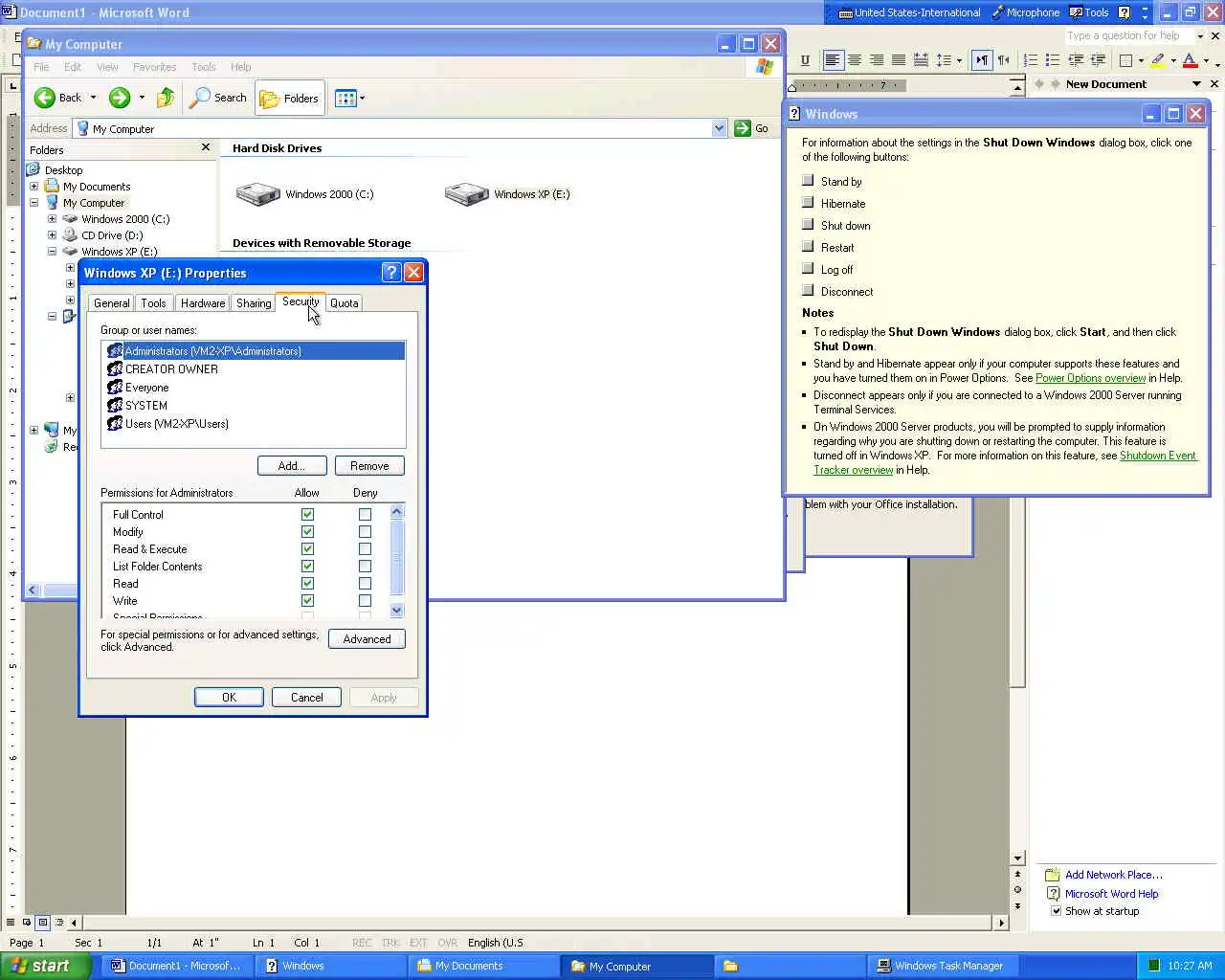The height and width of the screenshot is (980, 1225).
Task: Increase indent in Word toolbar
Action: (1098, 60)
